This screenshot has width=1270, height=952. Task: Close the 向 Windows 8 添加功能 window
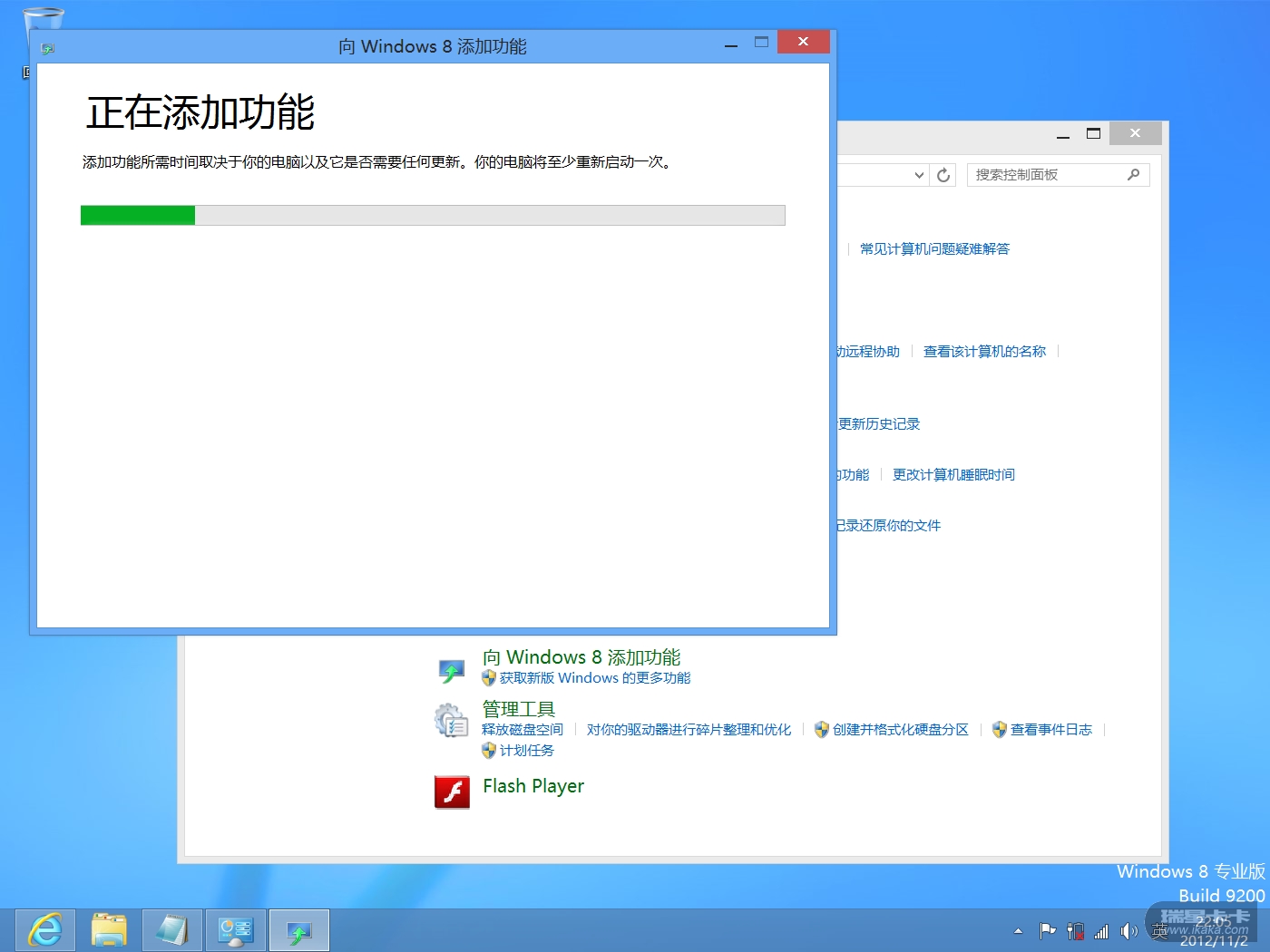click(x=803, y=42)
